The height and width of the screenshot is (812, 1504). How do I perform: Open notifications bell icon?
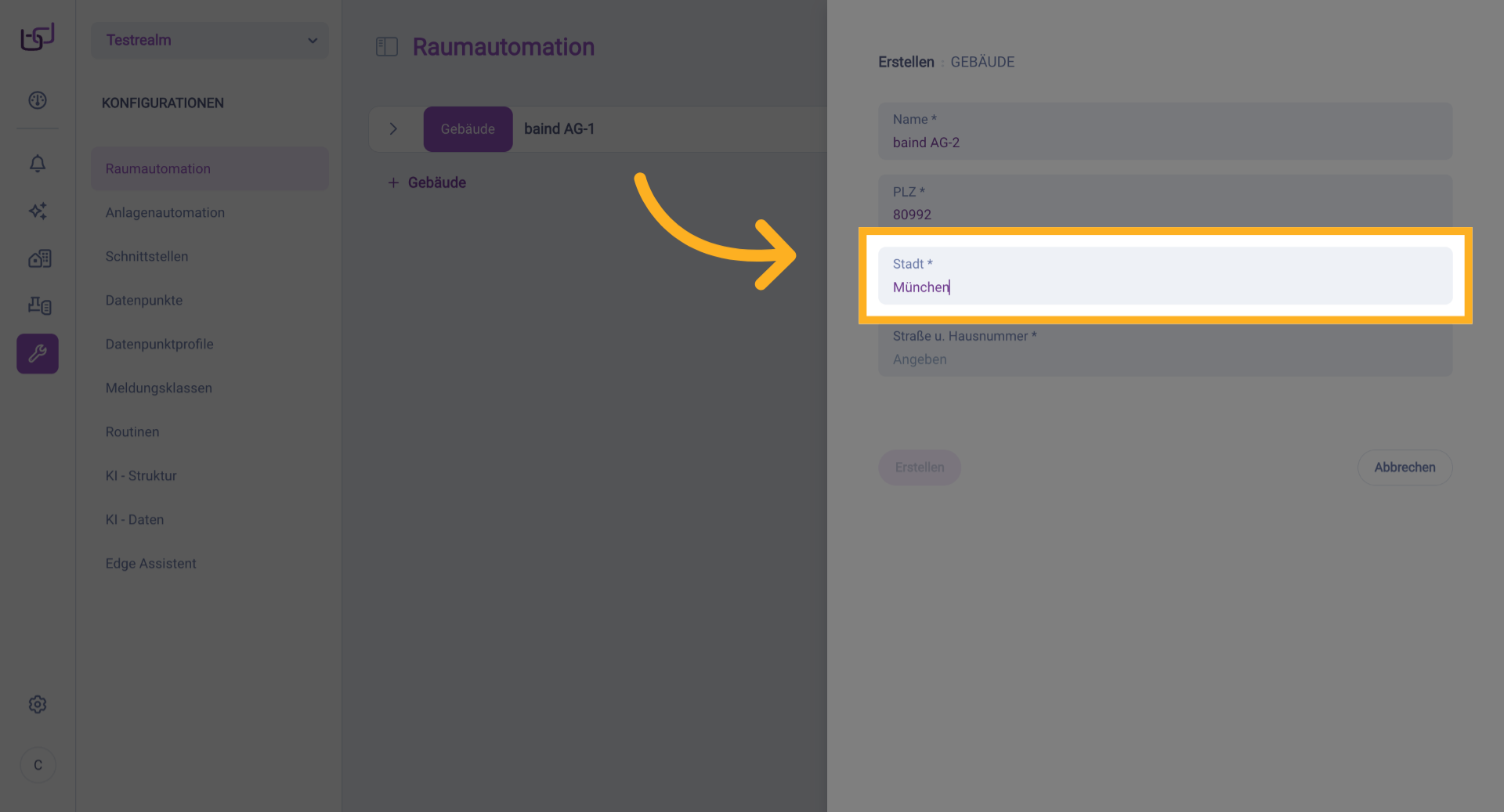pyautogui.click(x=38, y=164)
